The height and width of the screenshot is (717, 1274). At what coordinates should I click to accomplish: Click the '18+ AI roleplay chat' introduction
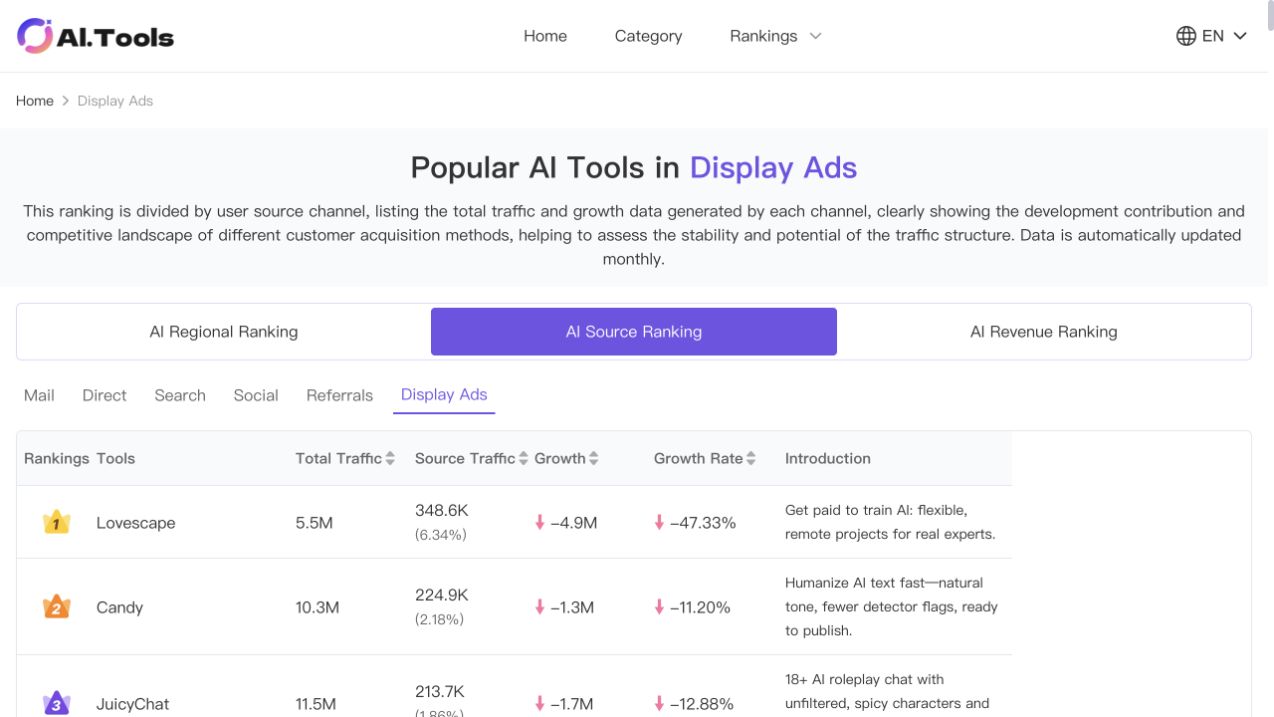click(x=887, y=692)
